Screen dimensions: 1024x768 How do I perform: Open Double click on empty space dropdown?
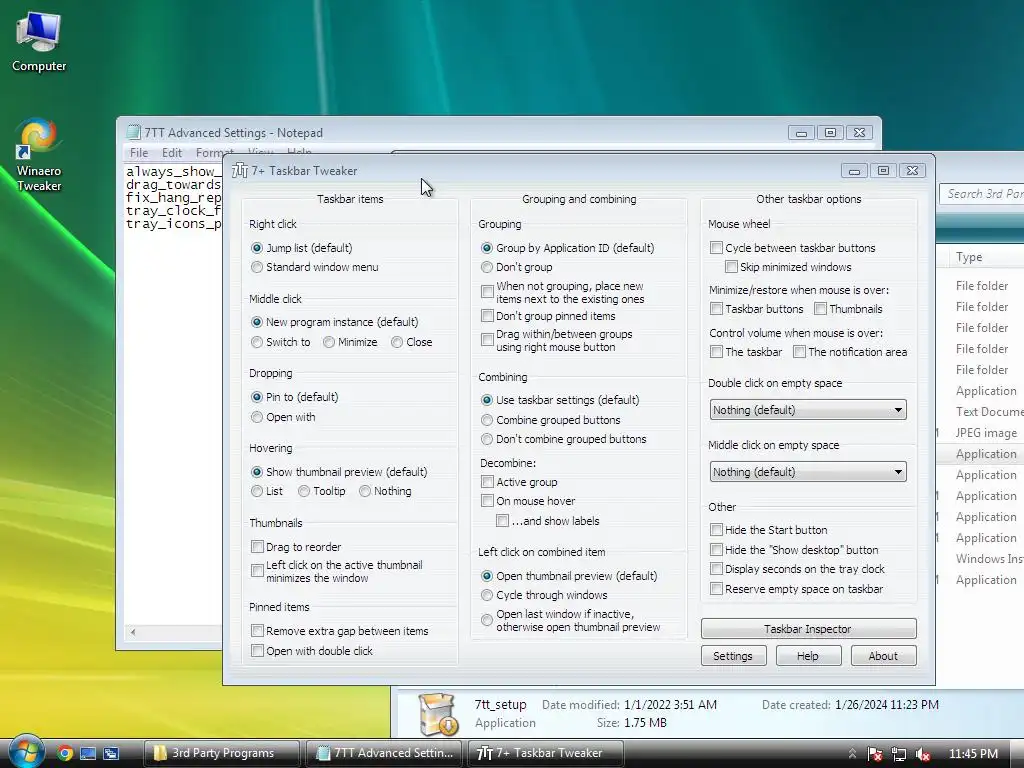tap(808, 410)
